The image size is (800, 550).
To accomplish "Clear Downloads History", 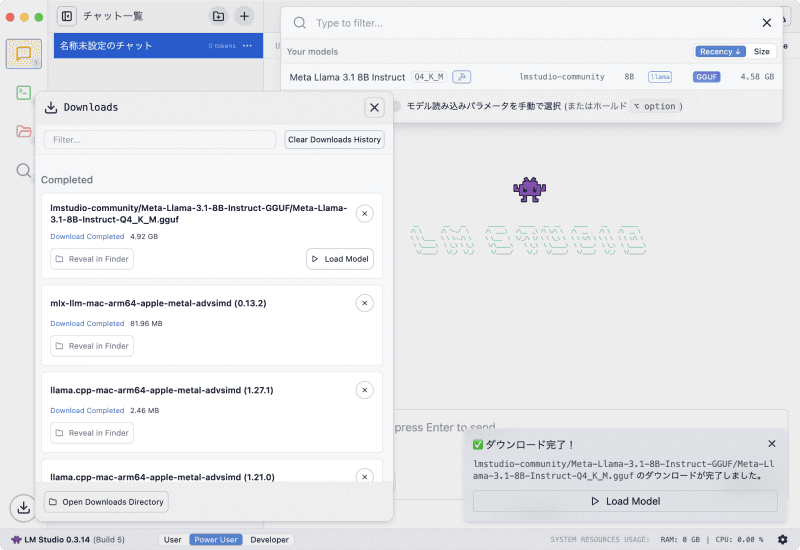I will (x=334, y=140).
